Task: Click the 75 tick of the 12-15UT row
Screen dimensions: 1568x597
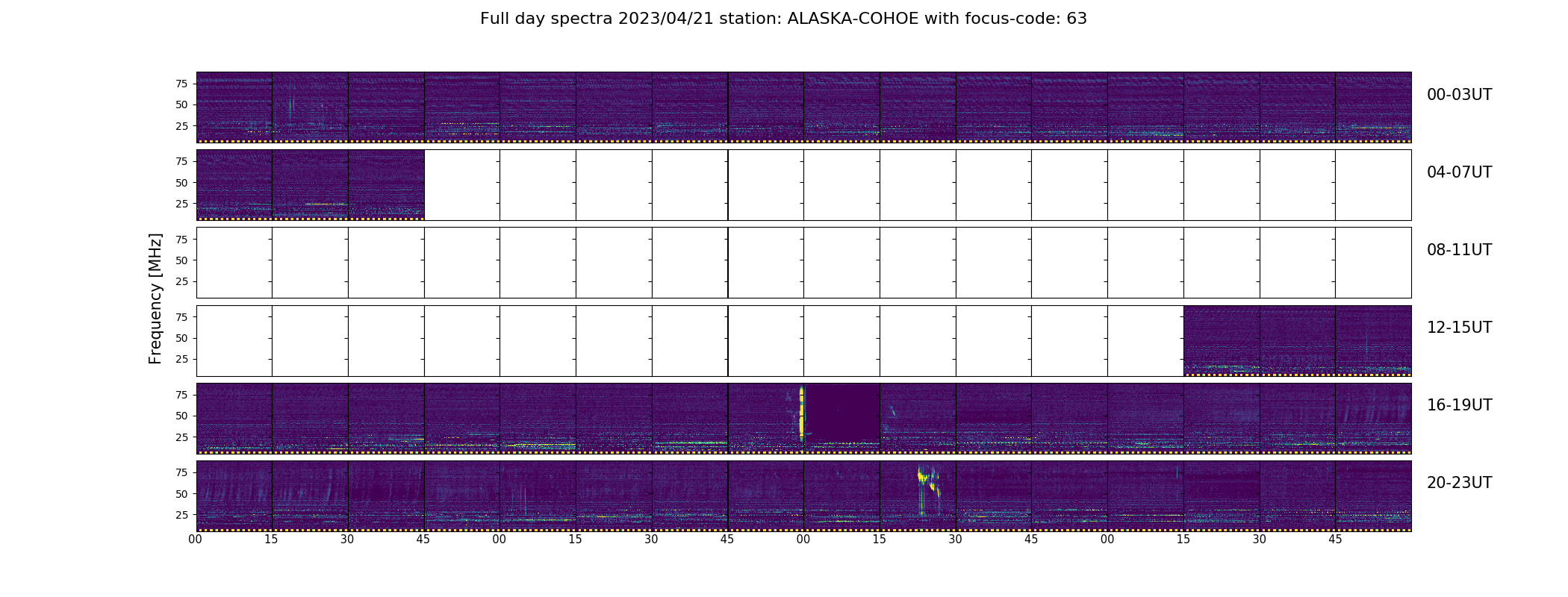Action: point(181,317)
